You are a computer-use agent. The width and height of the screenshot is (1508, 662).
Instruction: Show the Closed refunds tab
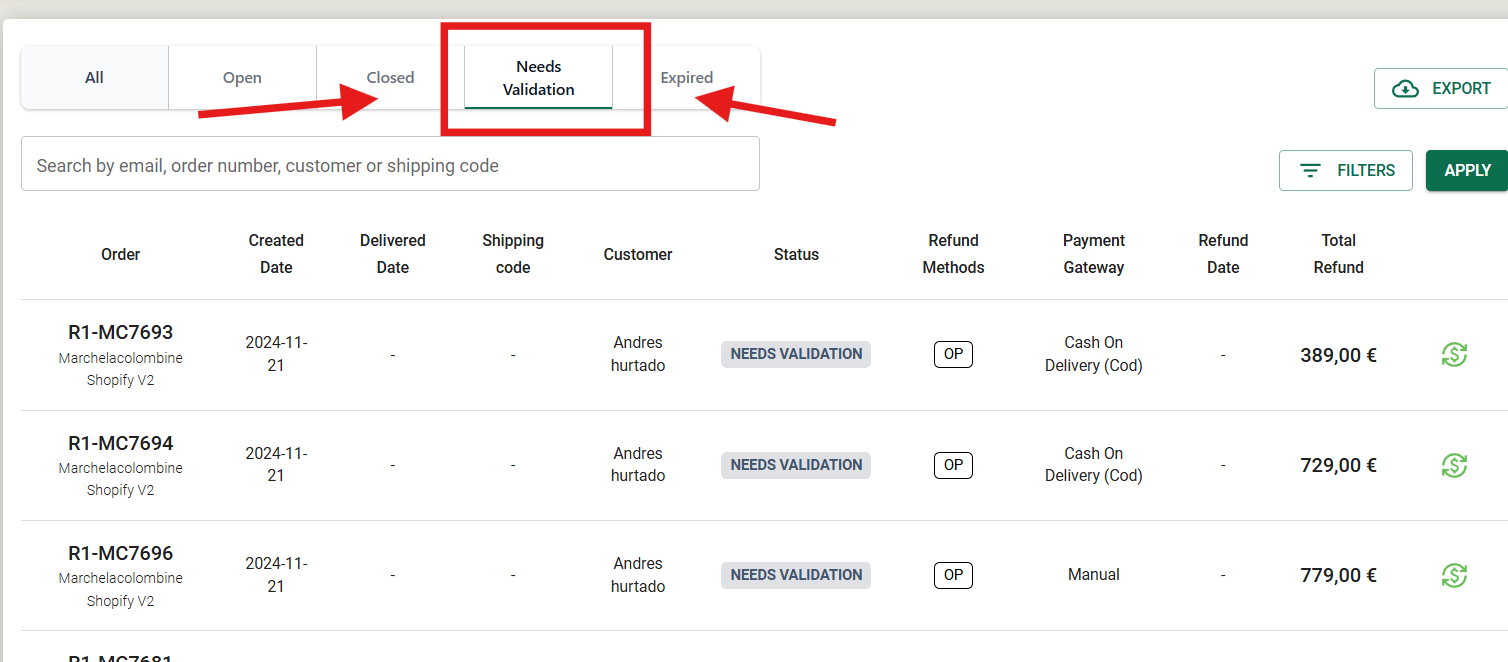pos(390,77)
